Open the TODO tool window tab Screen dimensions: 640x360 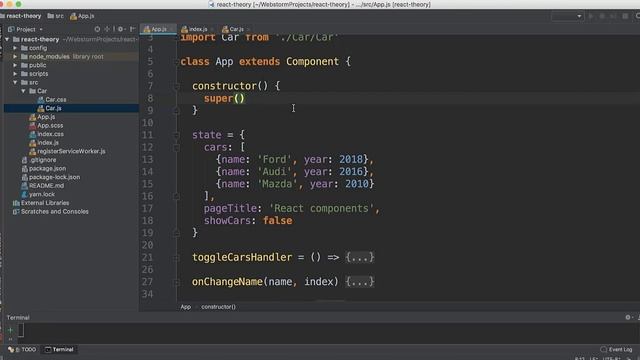[23, 349]
